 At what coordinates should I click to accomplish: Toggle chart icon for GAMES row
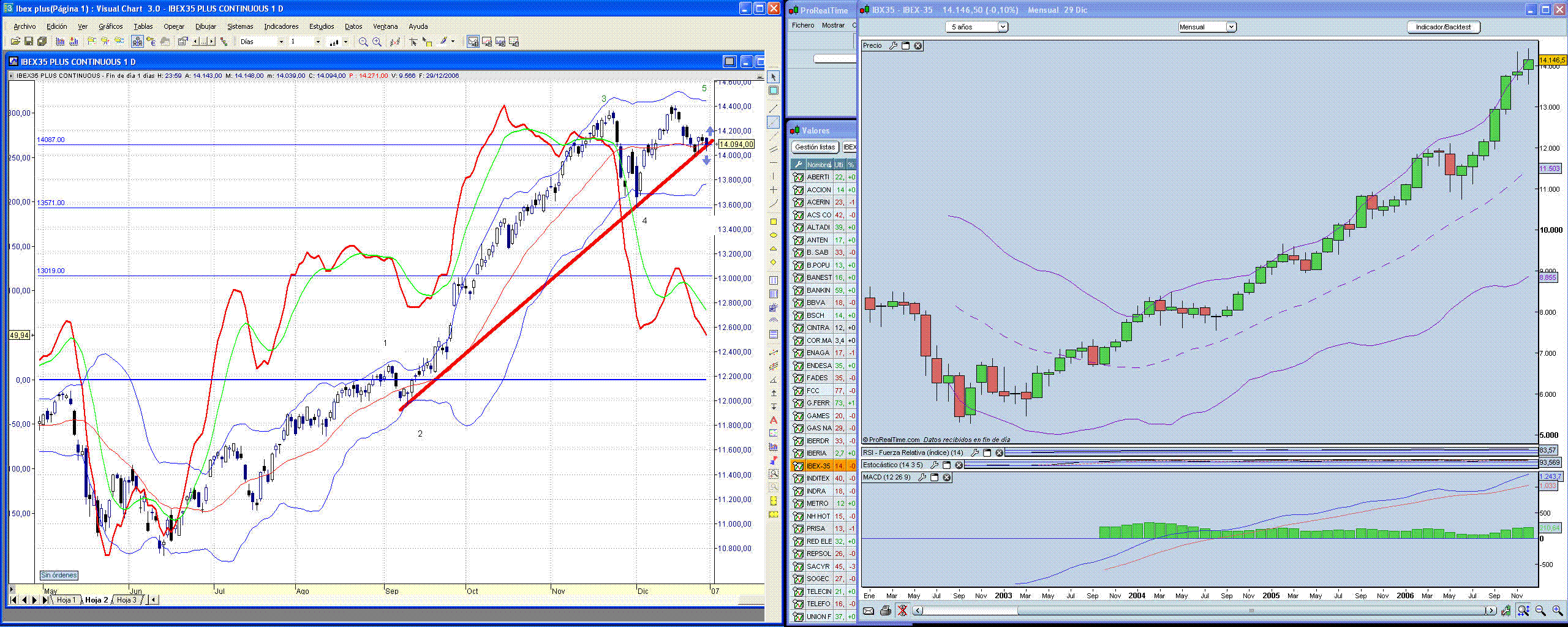[798, 416]
